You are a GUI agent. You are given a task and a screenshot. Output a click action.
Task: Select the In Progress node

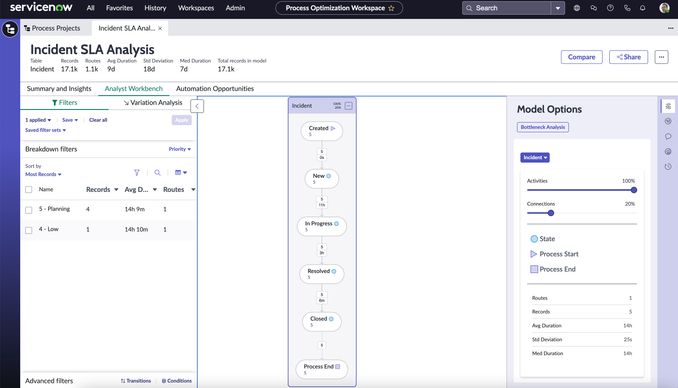pyautogui.click(x=322, y=226)
